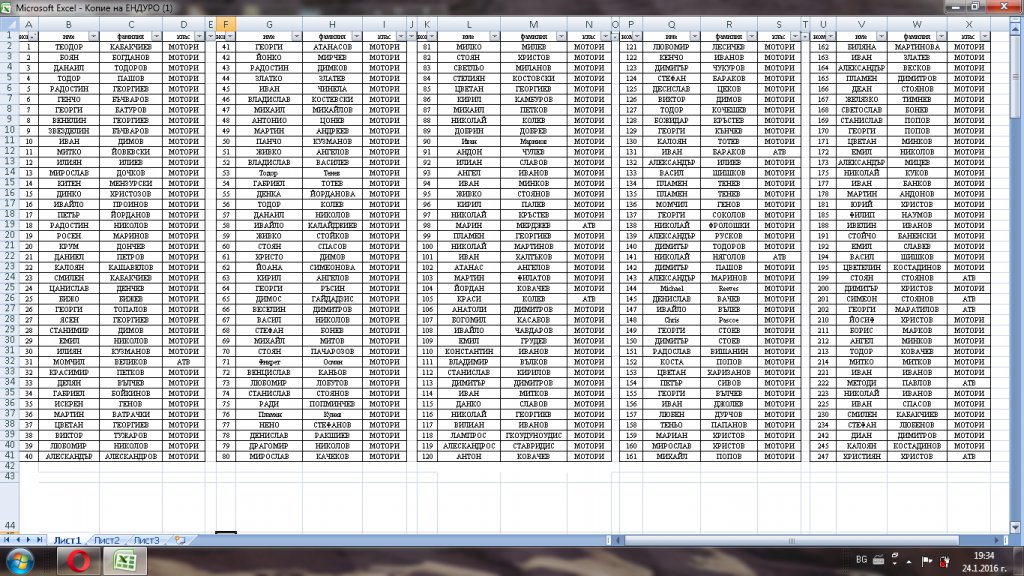Open Opera browser from the taskbar
The width and height of the screenshot is (1024, 576).
click(79, 561)
